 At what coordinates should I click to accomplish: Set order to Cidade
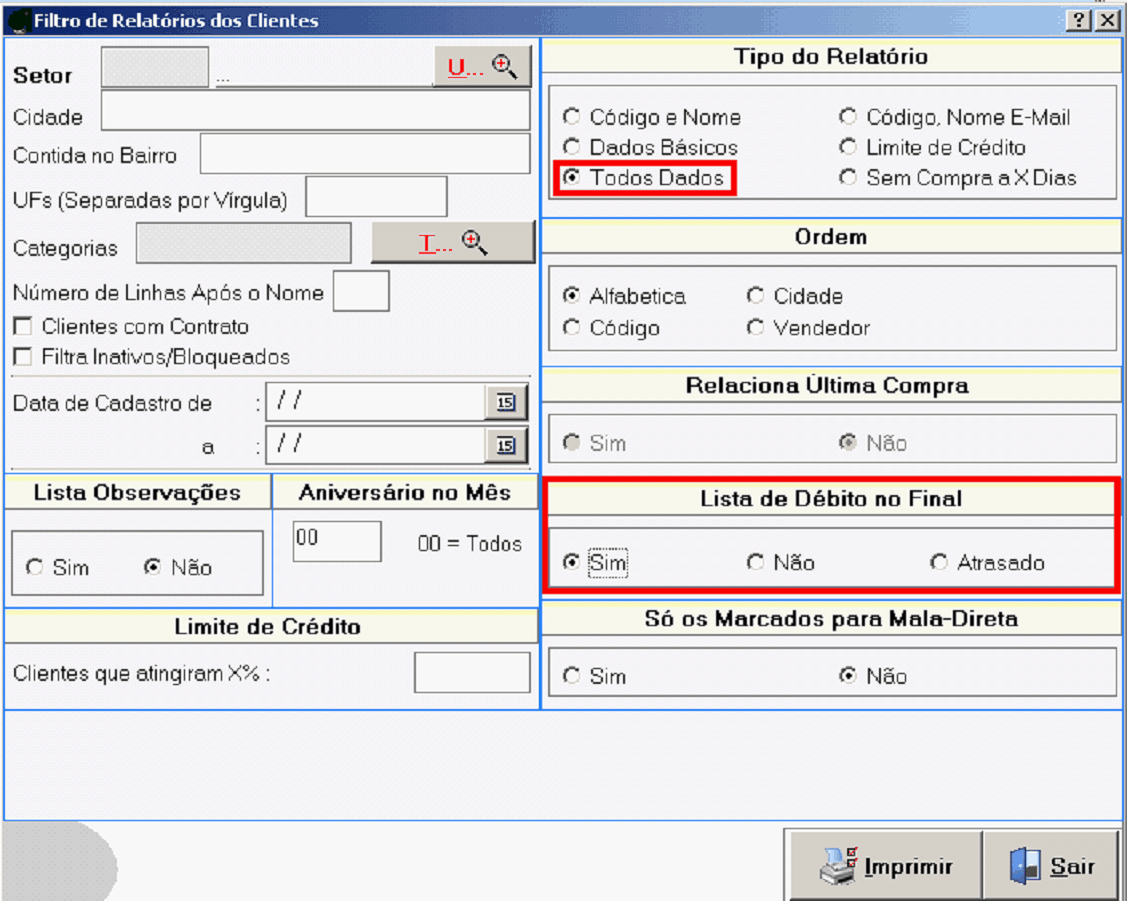coord(756,297)
